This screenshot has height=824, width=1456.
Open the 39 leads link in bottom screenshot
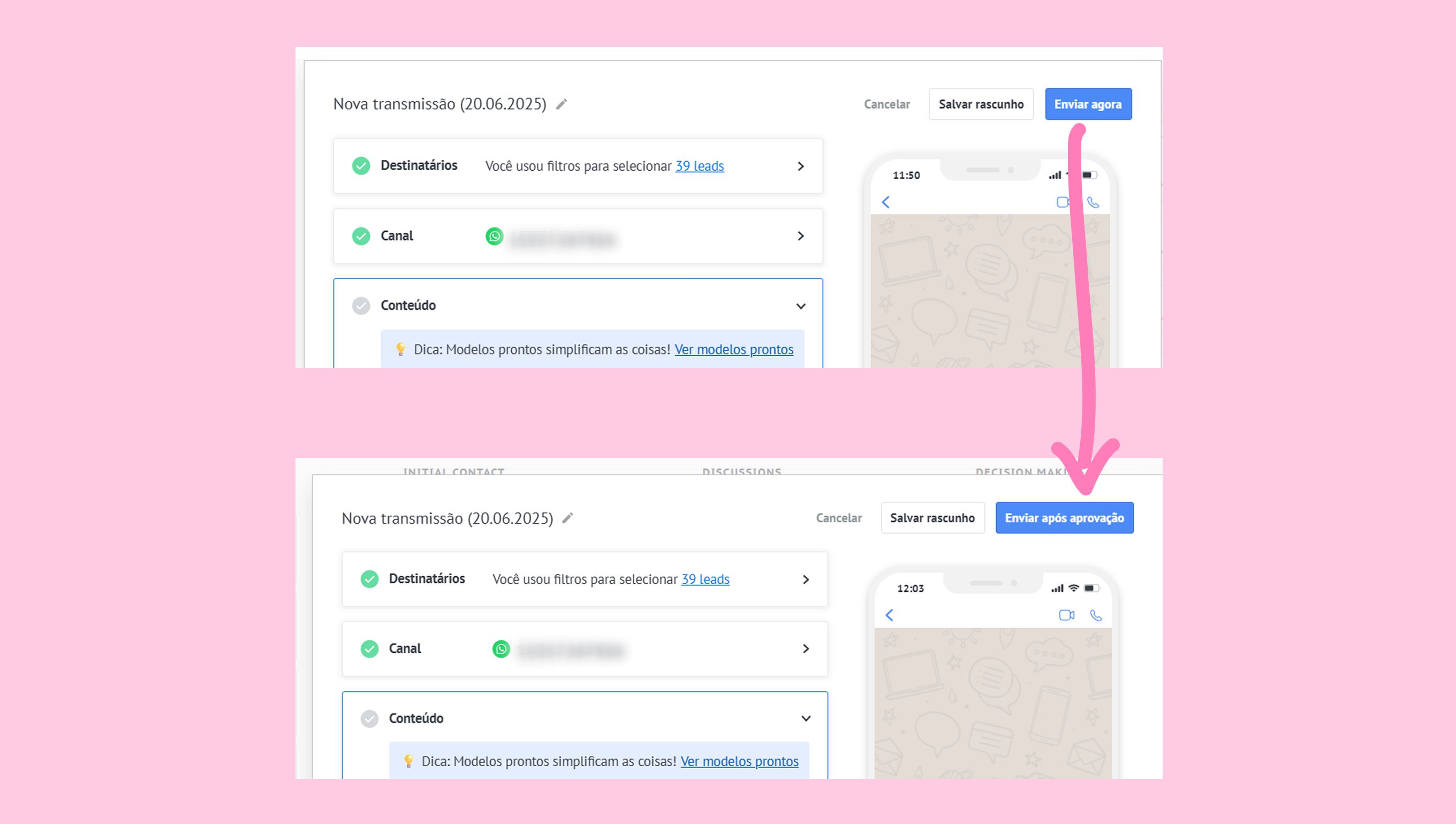pos(706,579)
